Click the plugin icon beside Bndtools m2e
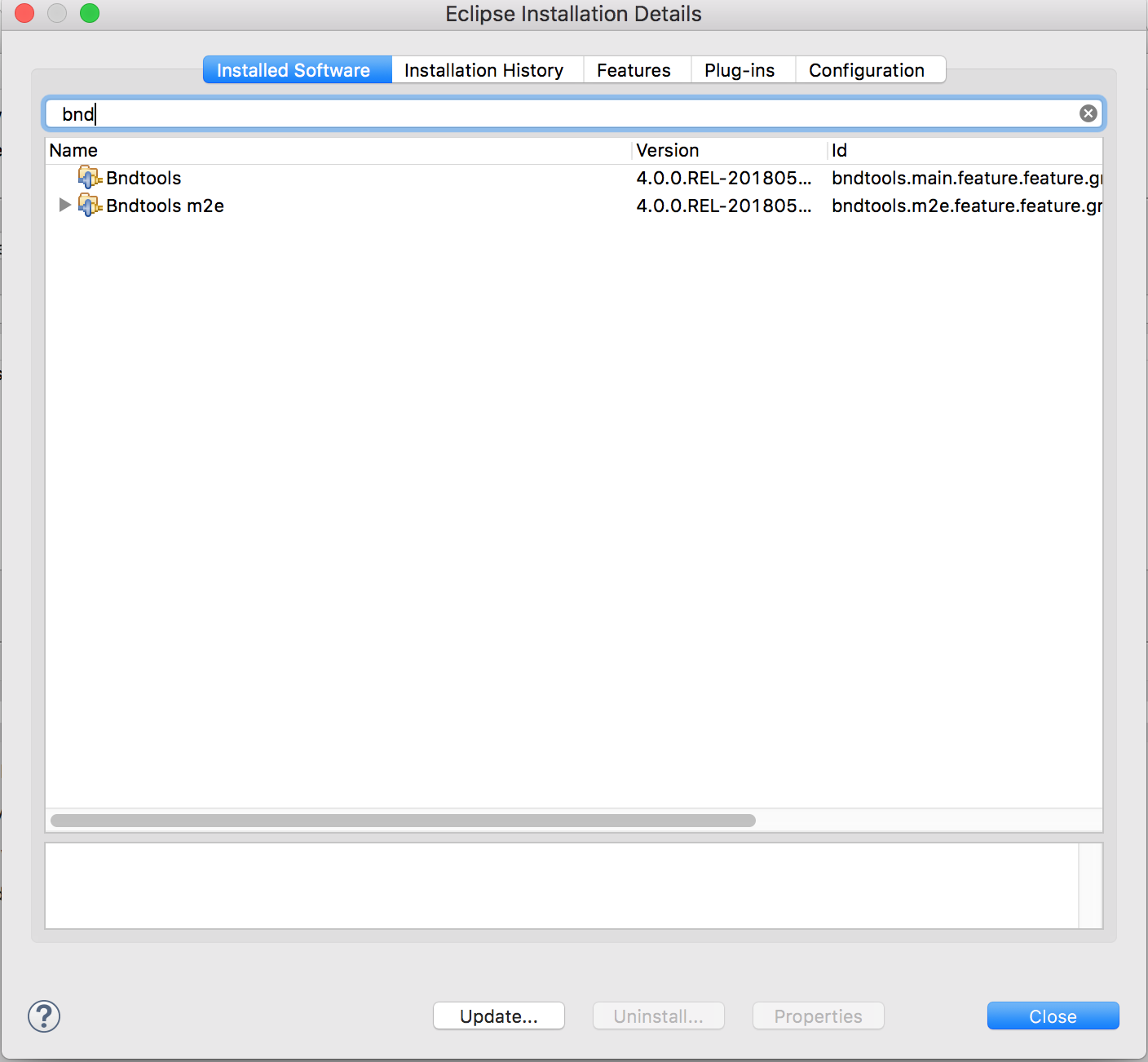 89,206
